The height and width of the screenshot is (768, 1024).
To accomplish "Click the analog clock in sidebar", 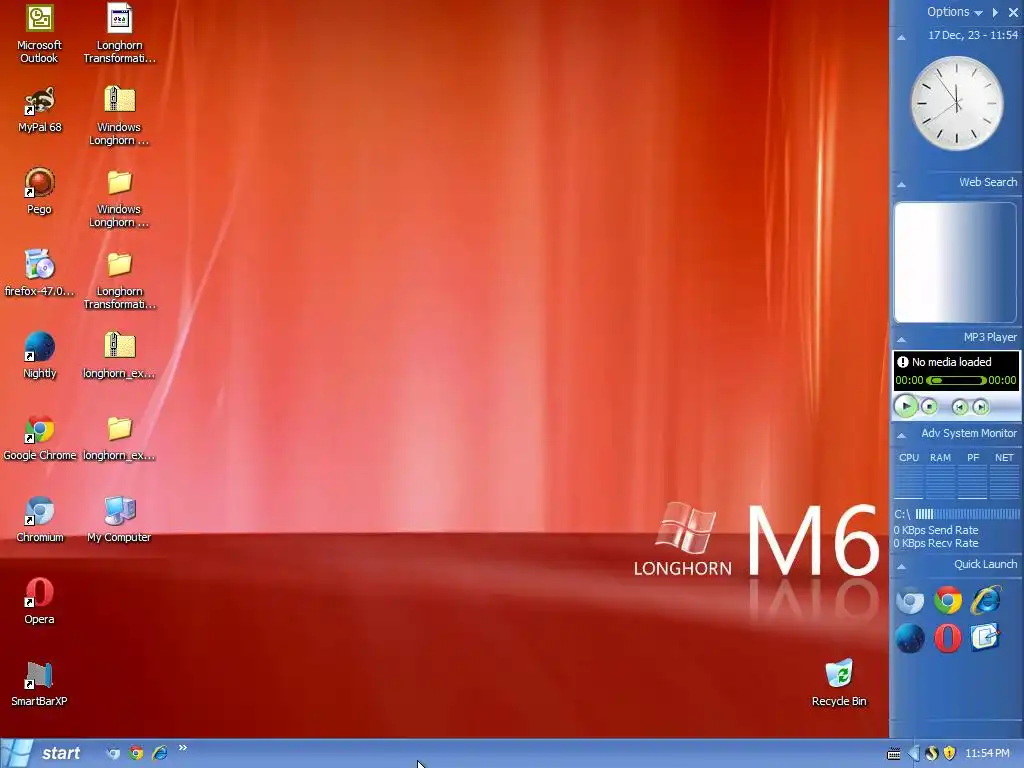I will [x=957, y=103].
